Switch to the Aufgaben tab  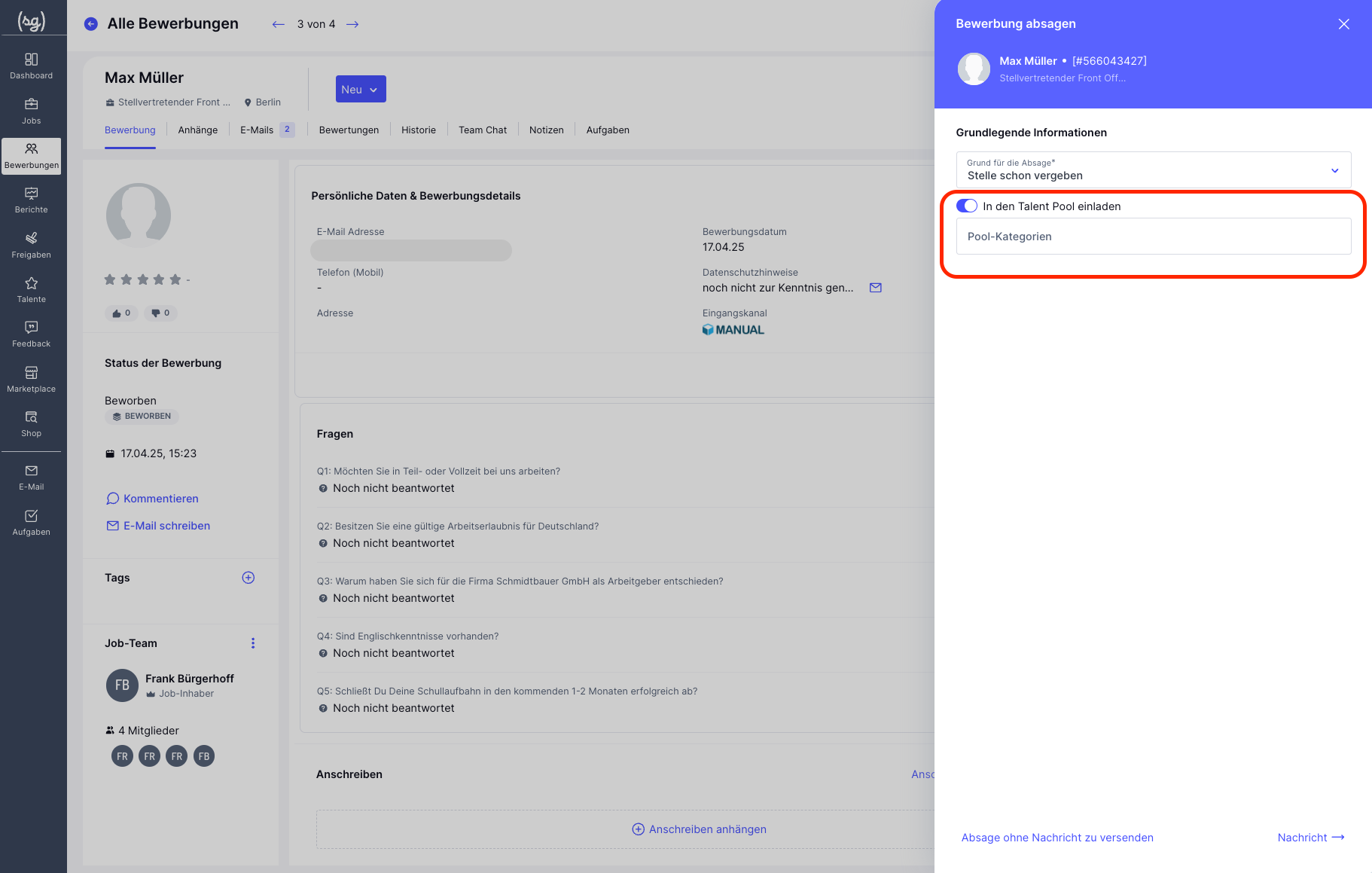coord(608,130)
